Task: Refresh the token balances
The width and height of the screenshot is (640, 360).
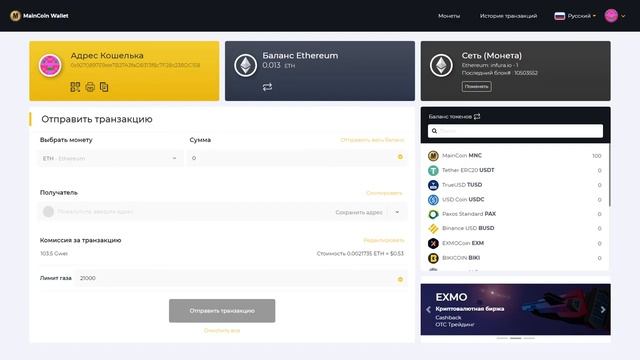Action: pyautogui.click(x=477, y=116)
